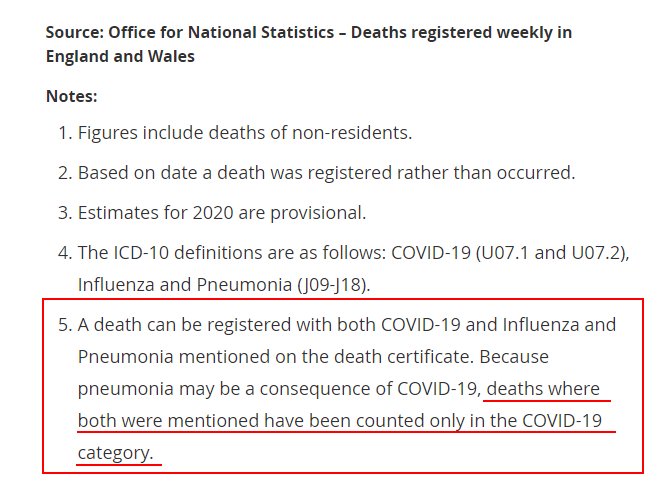Click the underlined "deaths where" phrase
The width and height of the screenshot is (667, 481).
[548, 388]
